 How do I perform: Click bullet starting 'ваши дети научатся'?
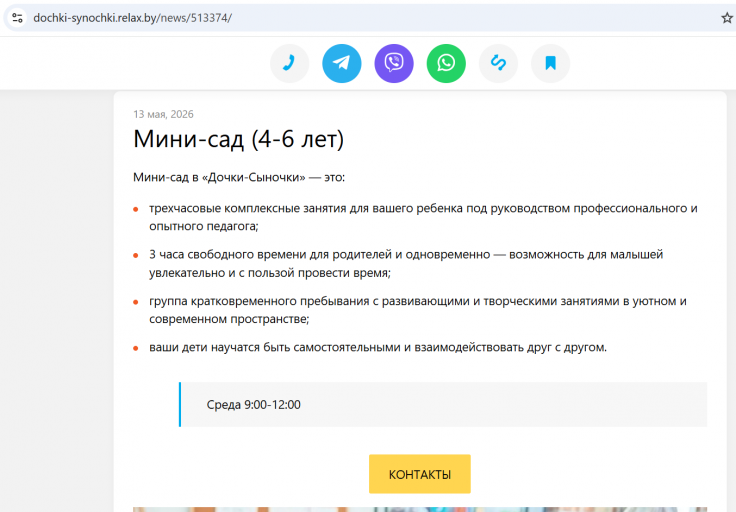tap(378, 347)
